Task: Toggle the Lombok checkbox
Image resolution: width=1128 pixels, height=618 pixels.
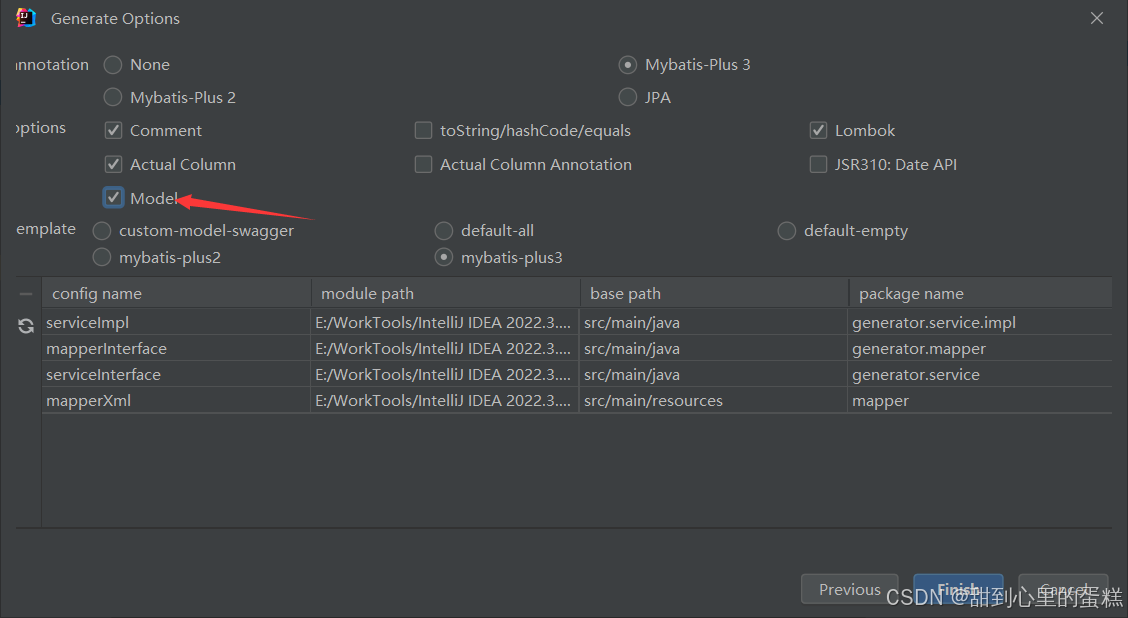Action: pos(818,130)
